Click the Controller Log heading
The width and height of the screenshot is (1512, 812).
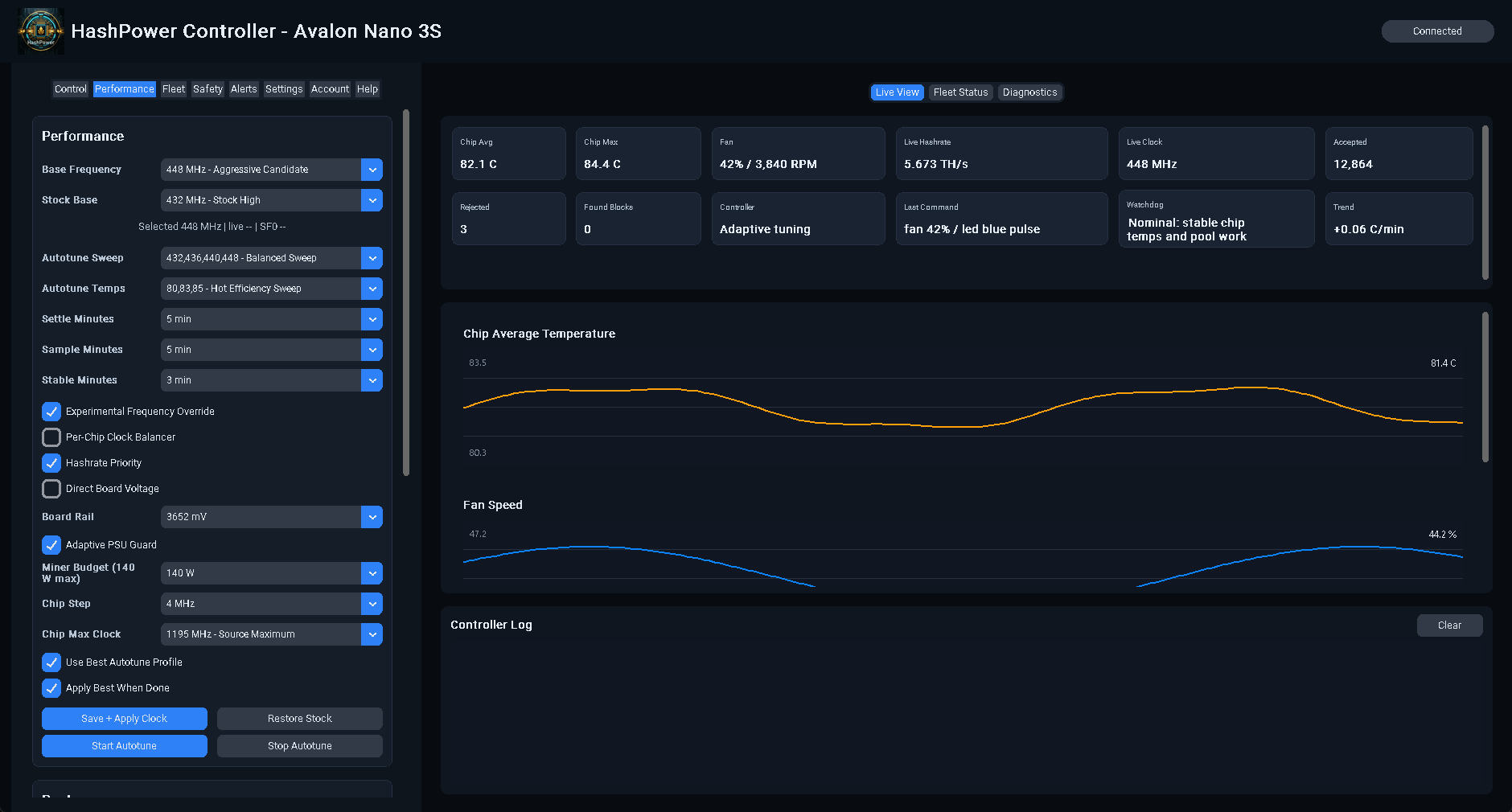(x=491, y=625)
